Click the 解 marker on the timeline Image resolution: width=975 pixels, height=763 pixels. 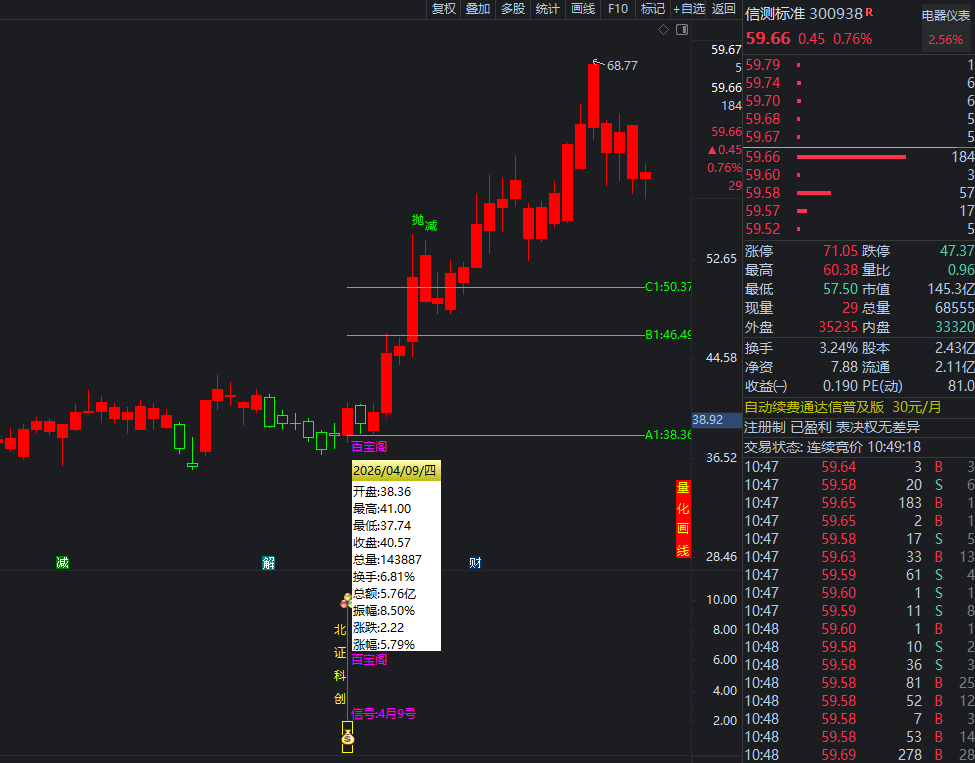(x=268, y=563)
